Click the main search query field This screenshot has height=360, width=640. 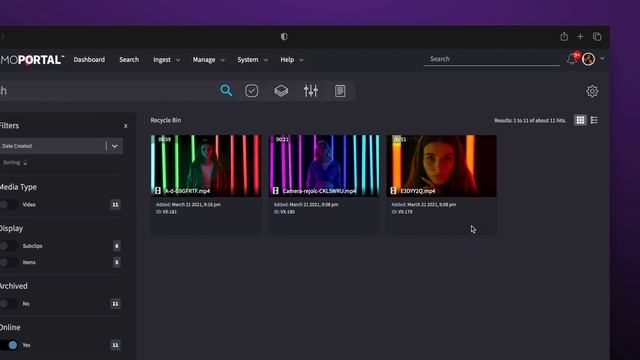[x=106, y=91]
